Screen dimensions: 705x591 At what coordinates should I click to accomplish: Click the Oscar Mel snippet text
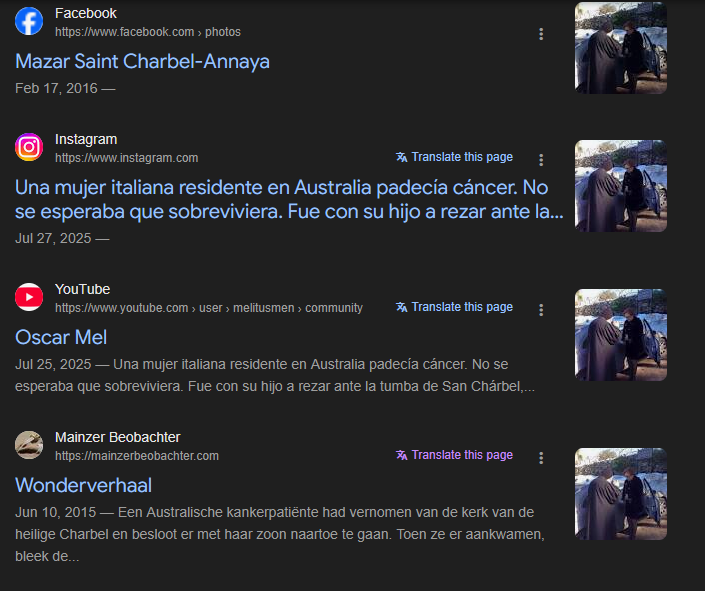pyautogui.click(x=275, y=375)
